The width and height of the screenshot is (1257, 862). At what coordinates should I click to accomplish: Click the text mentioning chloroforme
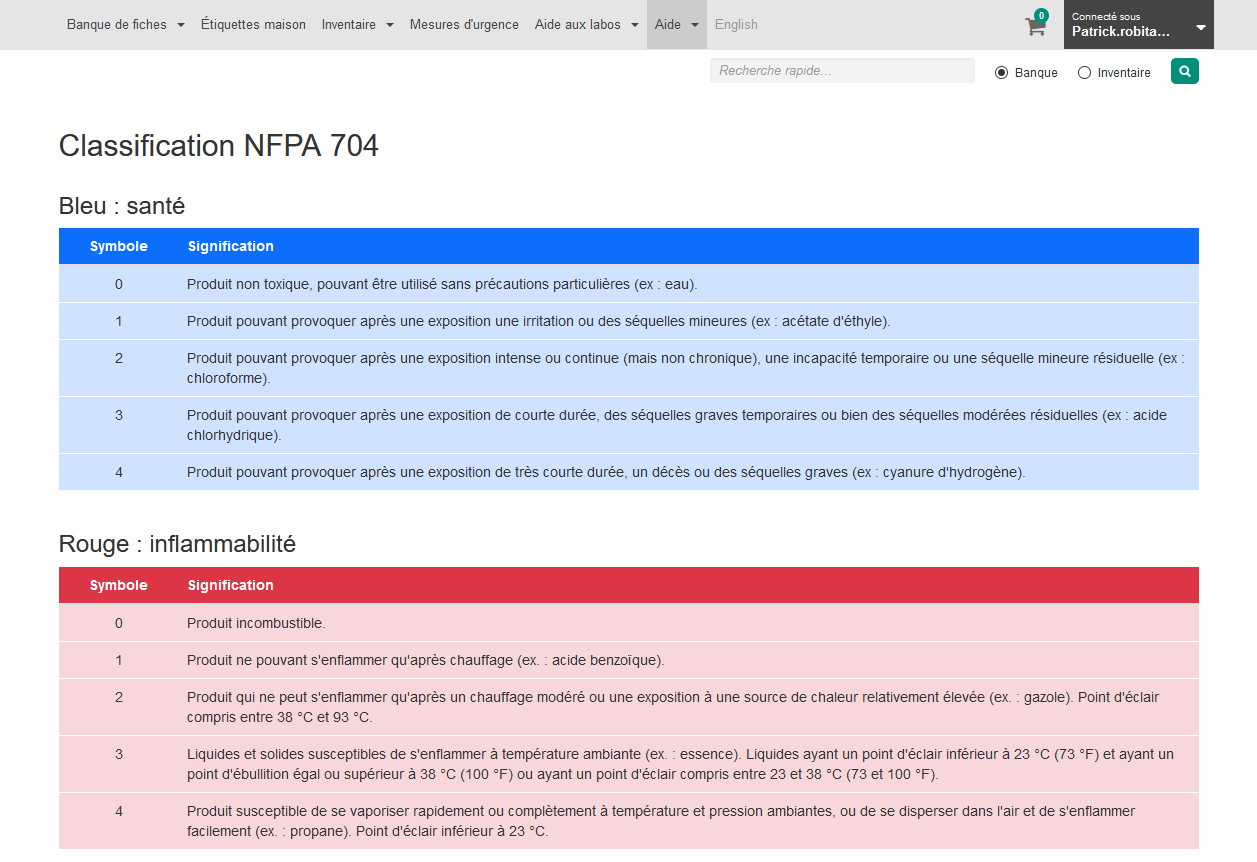pyautogui.click(x=686, y=368)
